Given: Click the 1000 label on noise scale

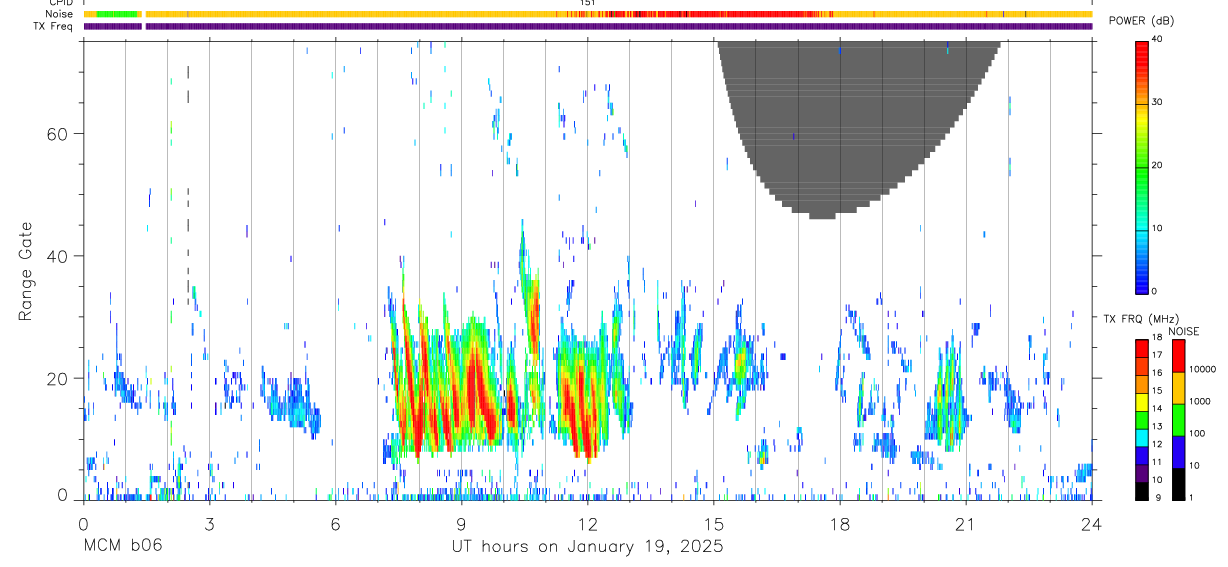Looking at the screenshot, I should coord(1200,401).
